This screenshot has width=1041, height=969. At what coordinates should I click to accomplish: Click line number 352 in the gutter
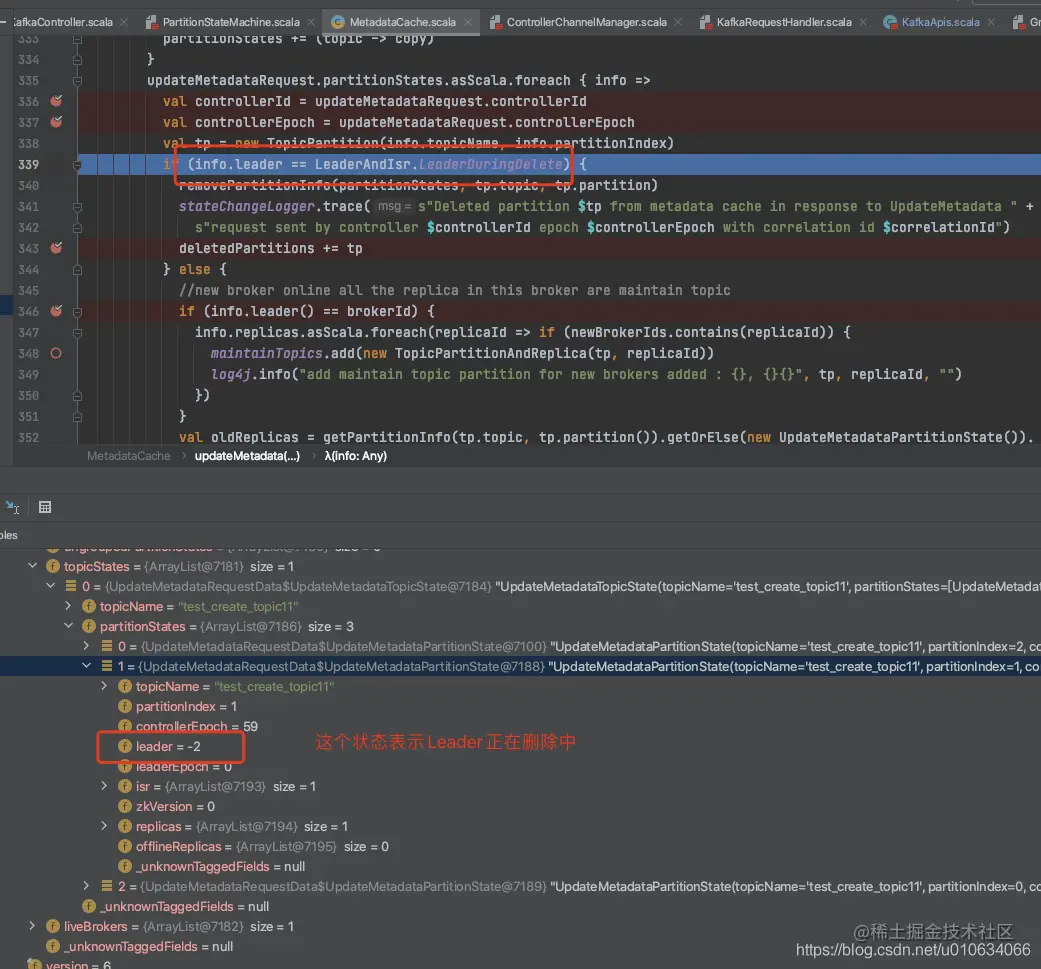tap(28, 437)
